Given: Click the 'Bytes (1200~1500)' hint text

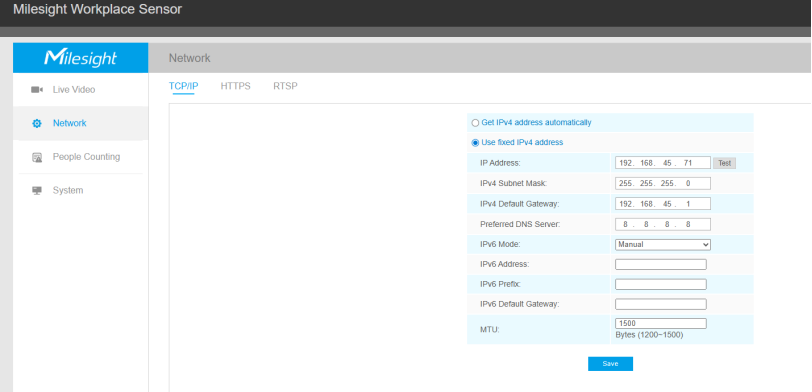Looking at the screenshot, I should pyautogui.click(x=649, y=335).
